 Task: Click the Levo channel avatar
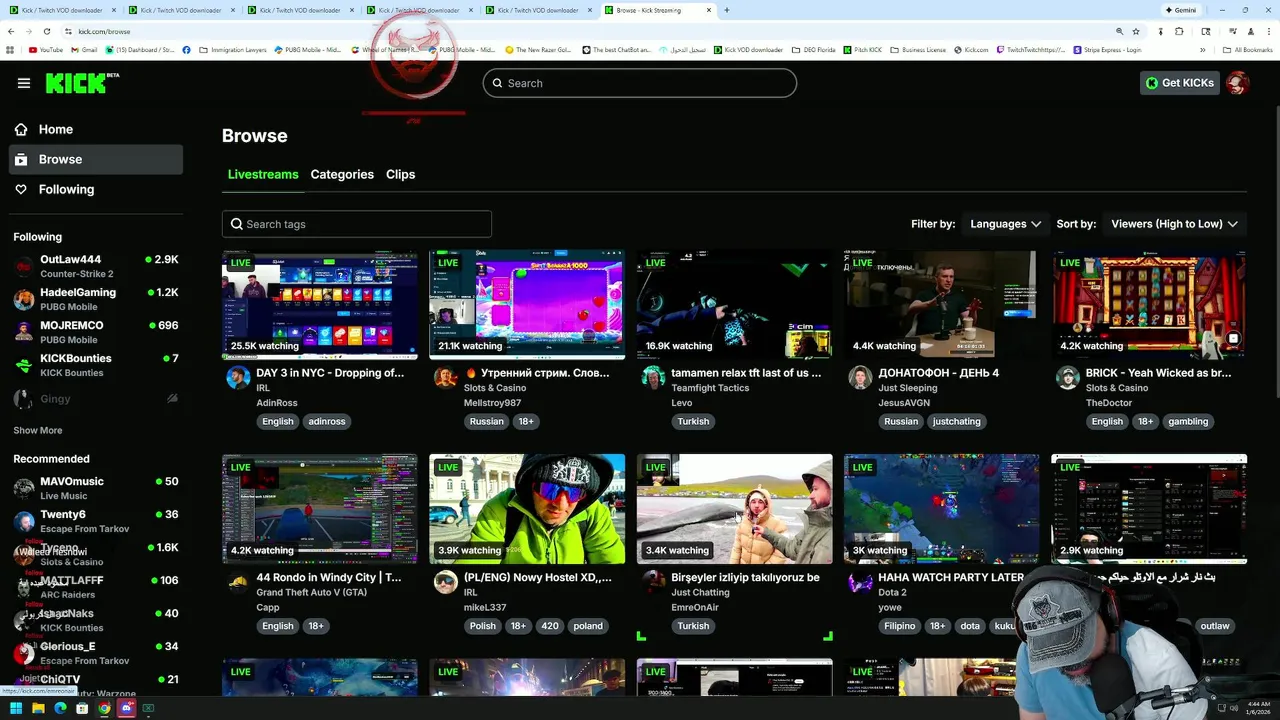[653, 377]
